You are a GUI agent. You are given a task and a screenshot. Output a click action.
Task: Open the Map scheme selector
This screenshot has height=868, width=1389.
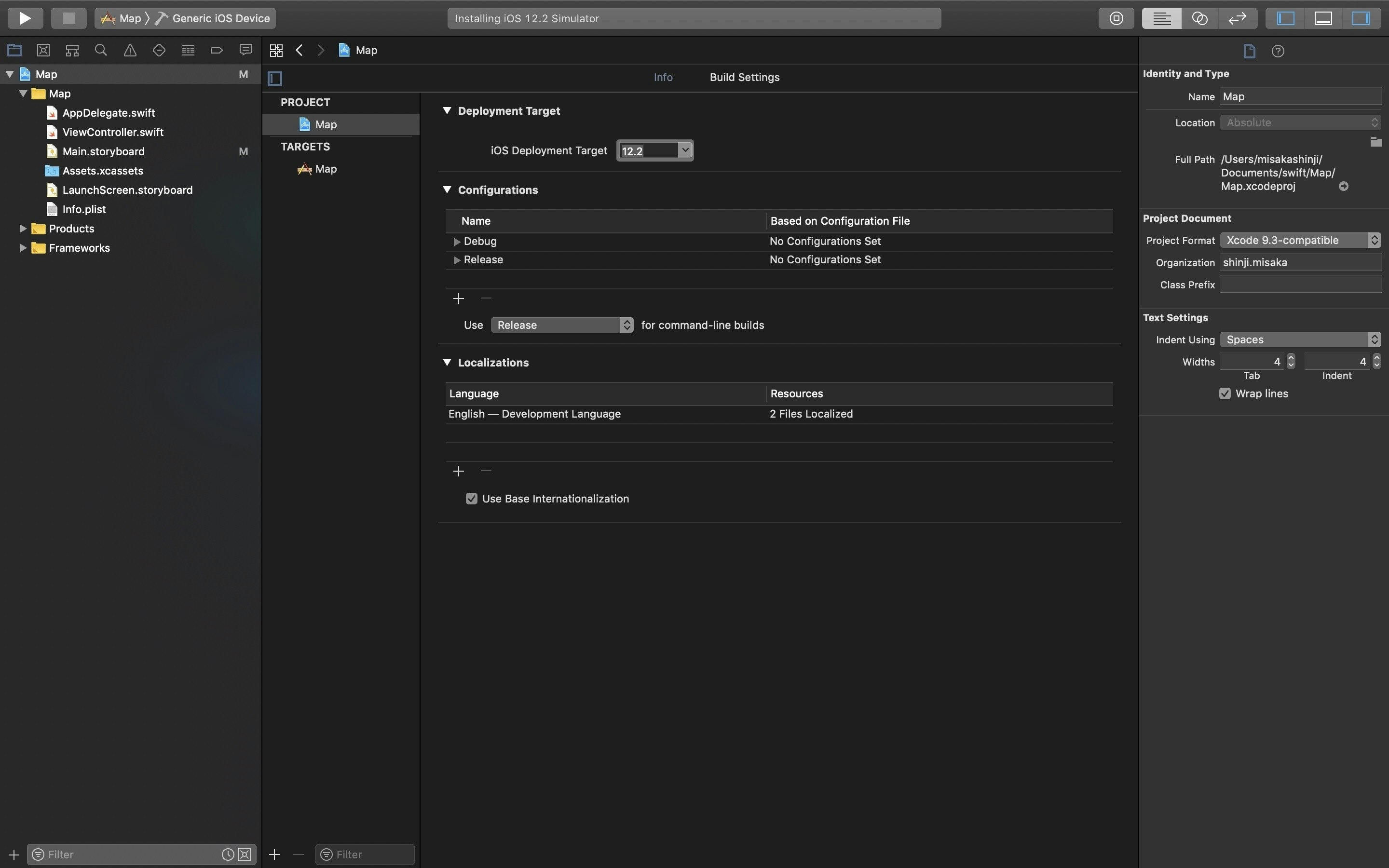[x=121, y=18]
